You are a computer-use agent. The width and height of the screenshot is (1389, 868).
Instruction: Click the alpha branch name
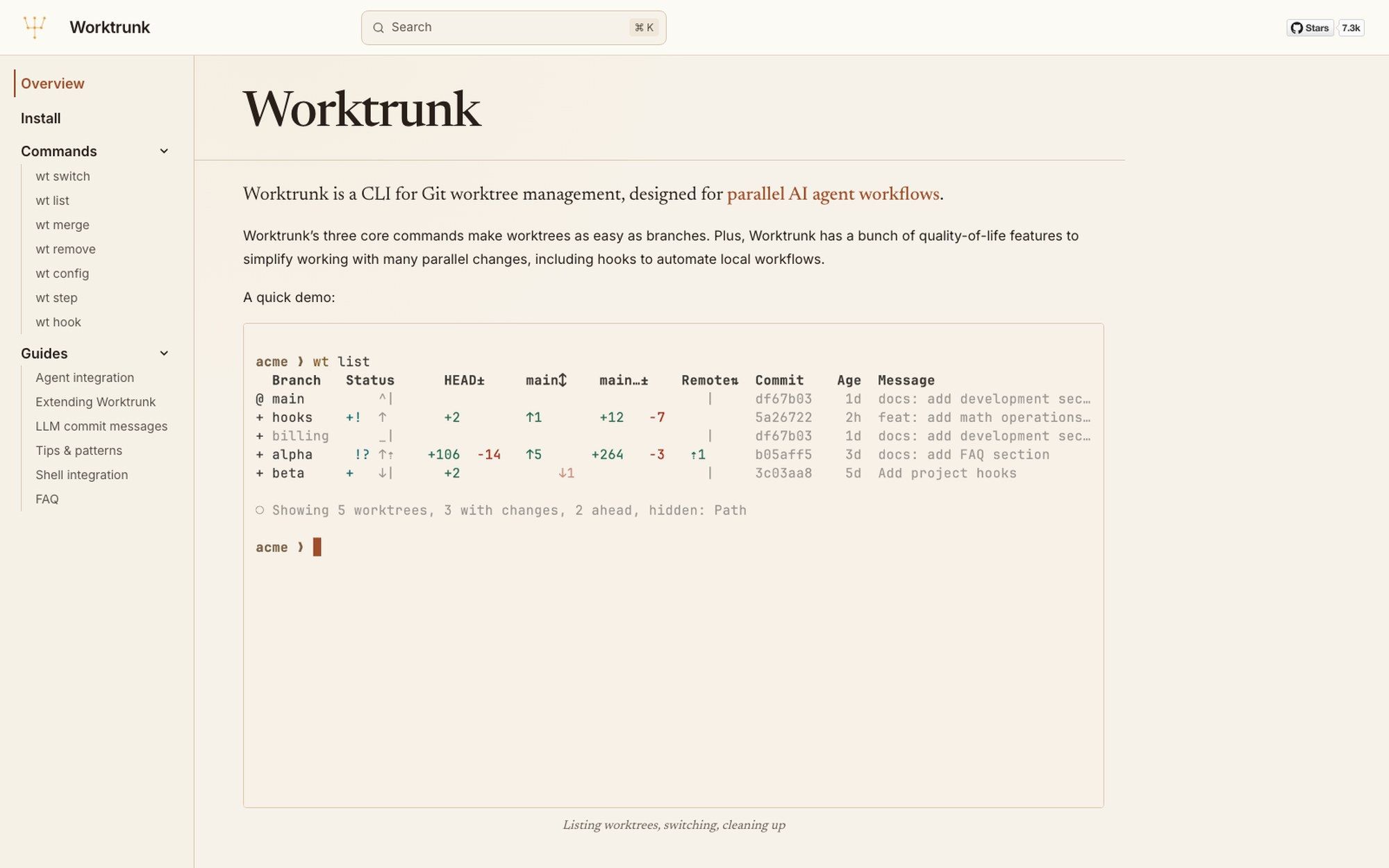(x=292, y=455)
